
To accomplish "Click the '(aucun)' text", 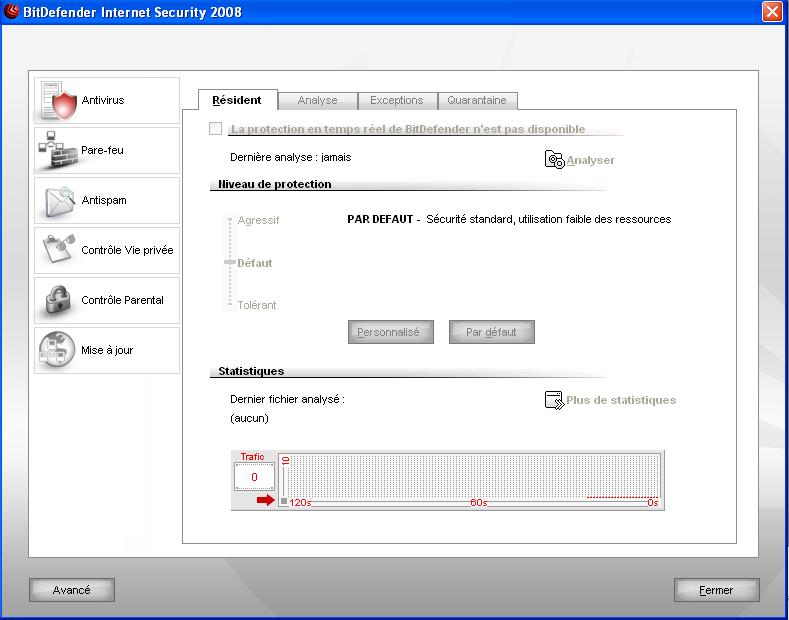I will (249, 418).
